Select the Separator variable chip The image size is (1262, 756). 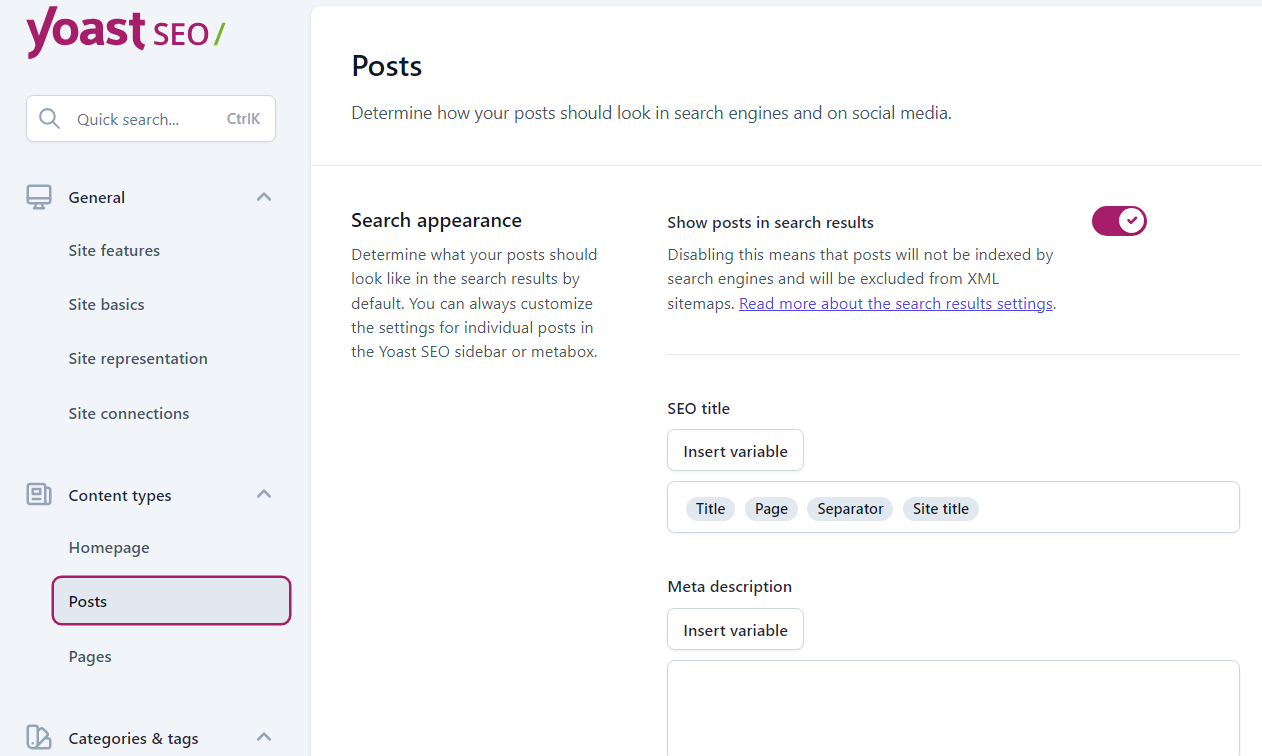(x=849, y=508)
